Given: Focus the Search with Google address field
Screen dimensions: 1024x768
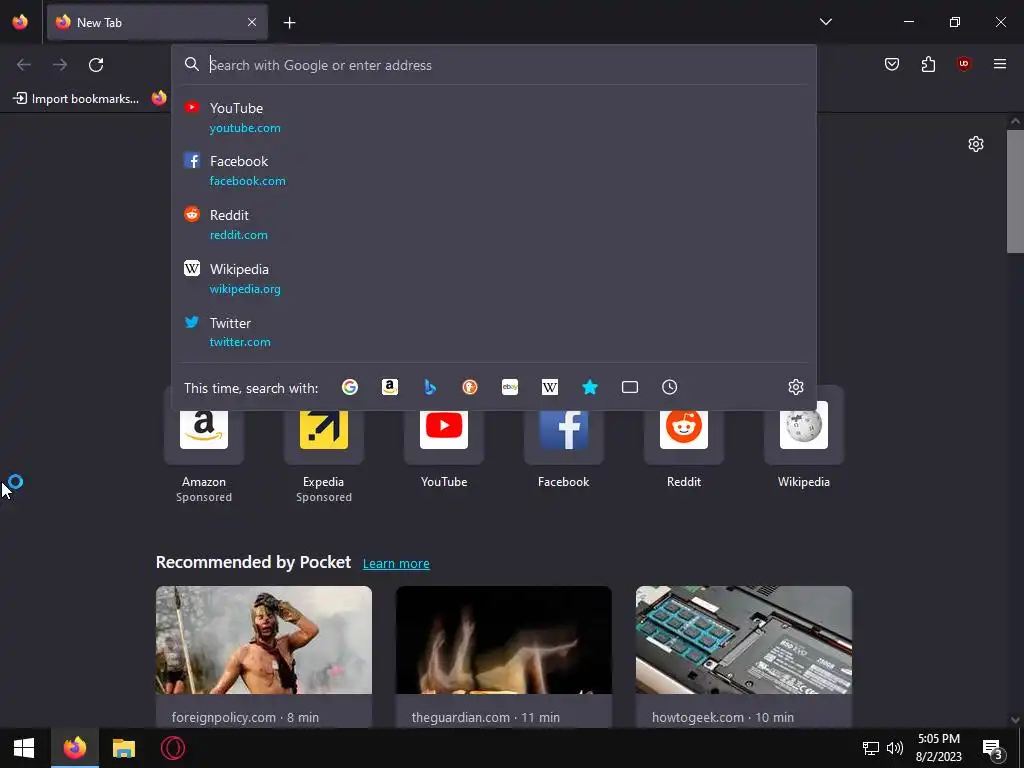Looking at the screenshot, I should (x=494, y=65).
